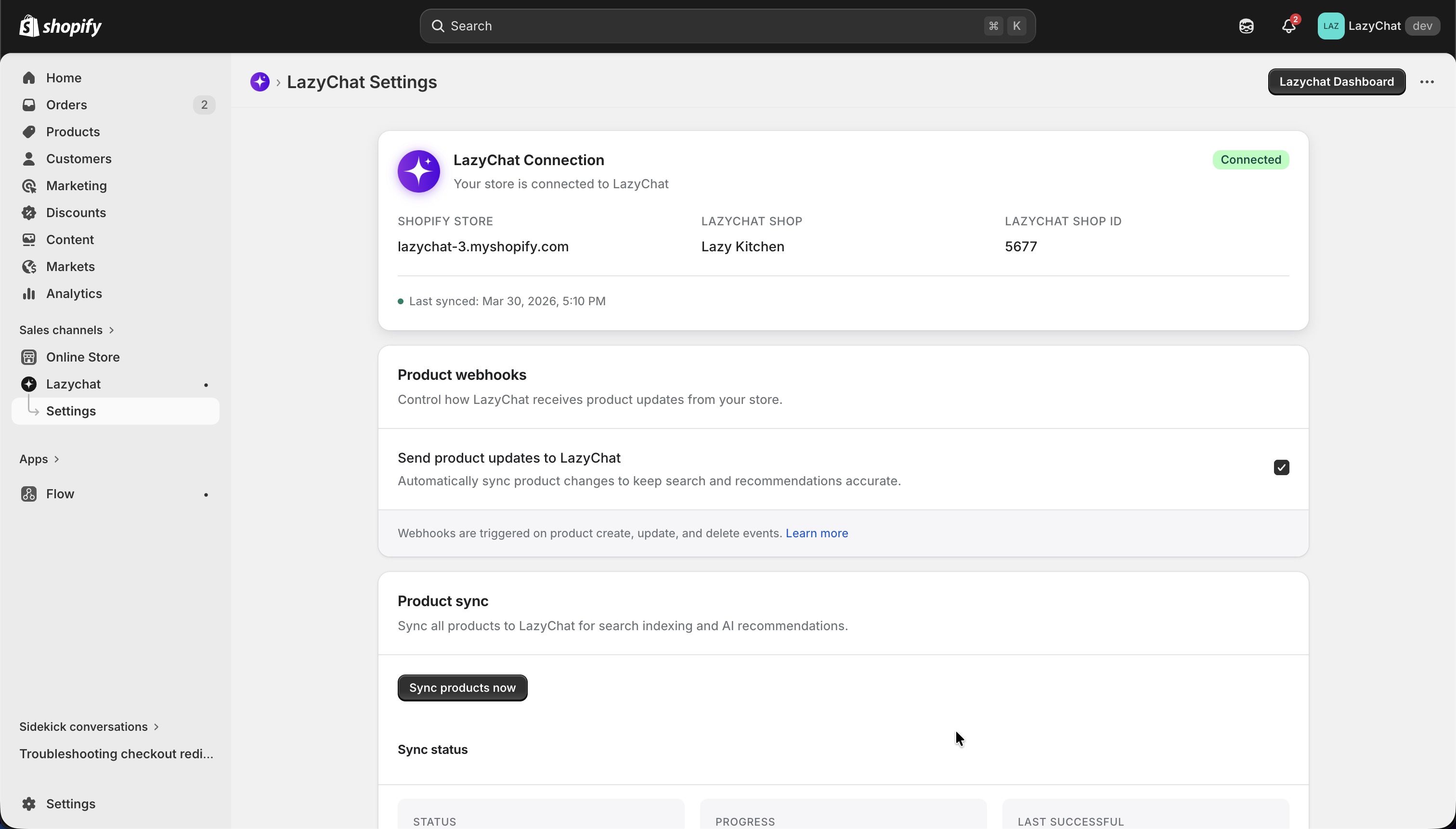Screen dimensions: 1456x829
Task: Go to Online Store channel
Action: (82, 357)
